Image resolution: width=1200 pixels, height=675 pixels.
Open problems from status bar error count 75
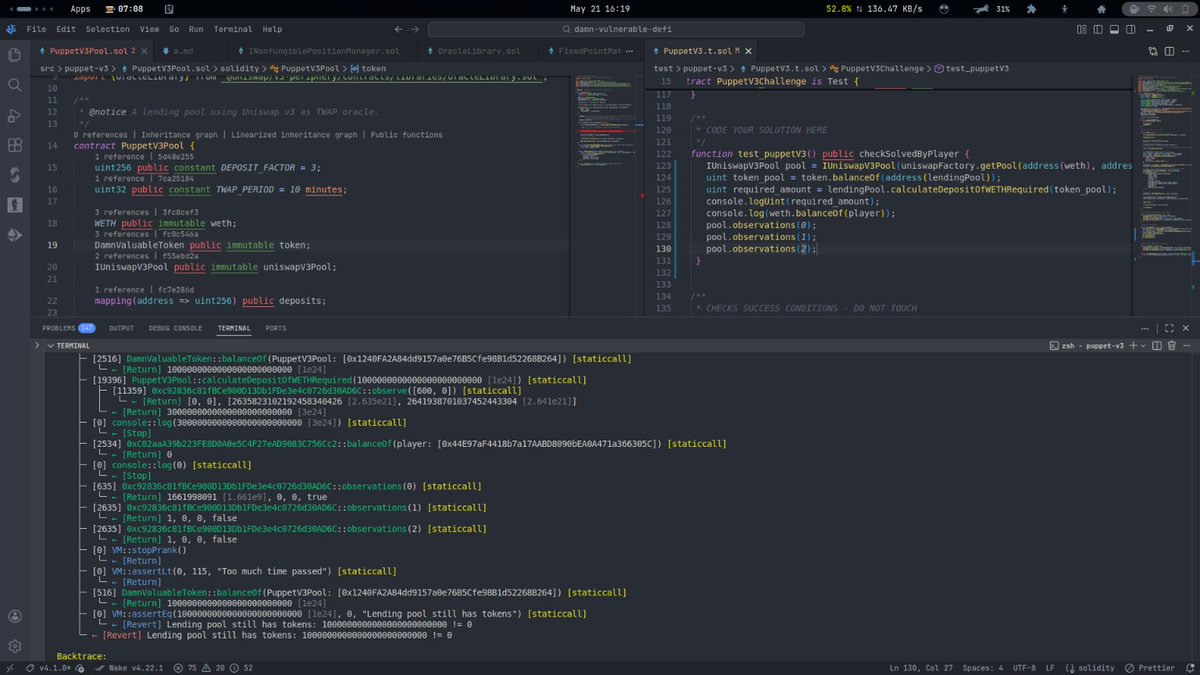point(187,668)
